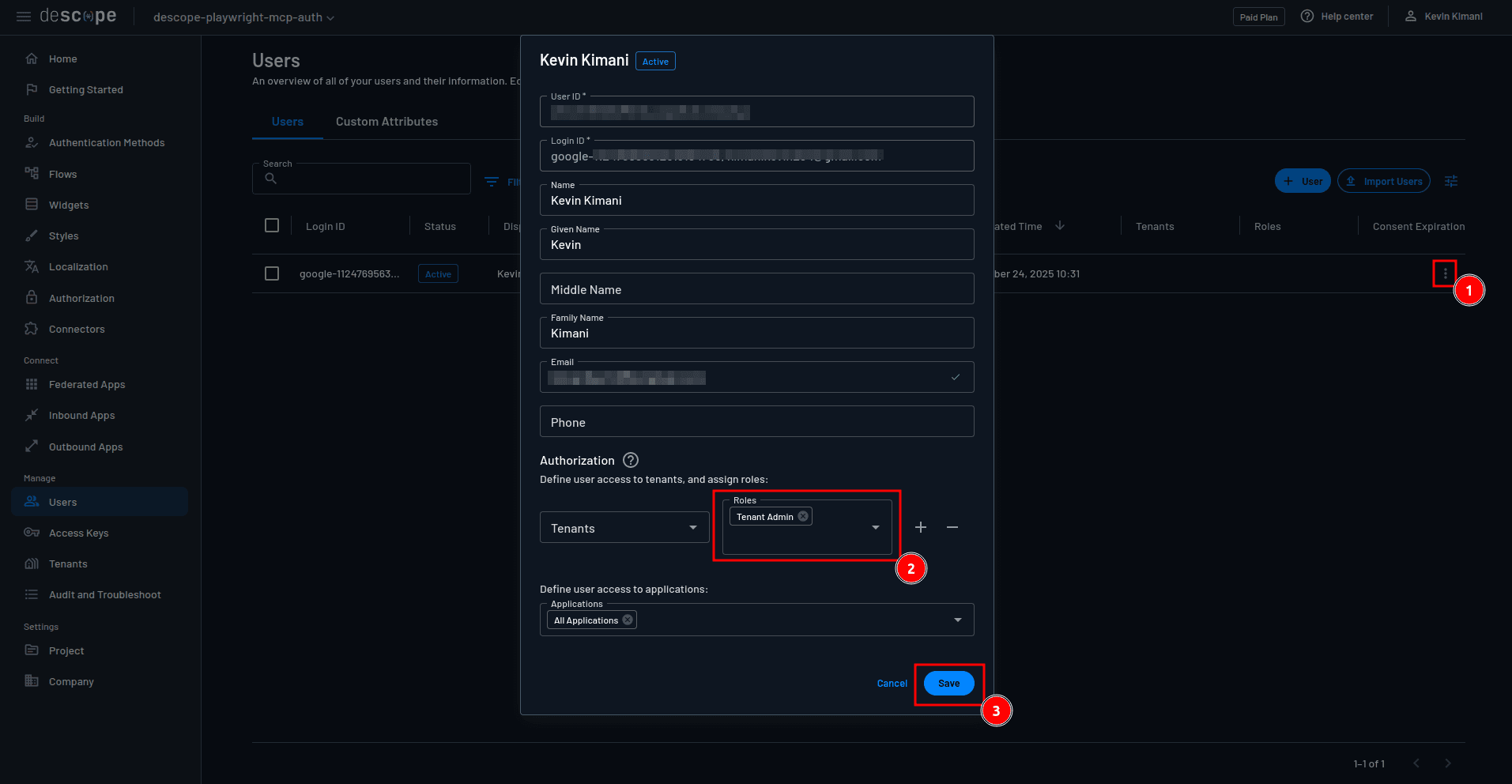
Task: Open the Access Keys panel
Action: (77, 533)
